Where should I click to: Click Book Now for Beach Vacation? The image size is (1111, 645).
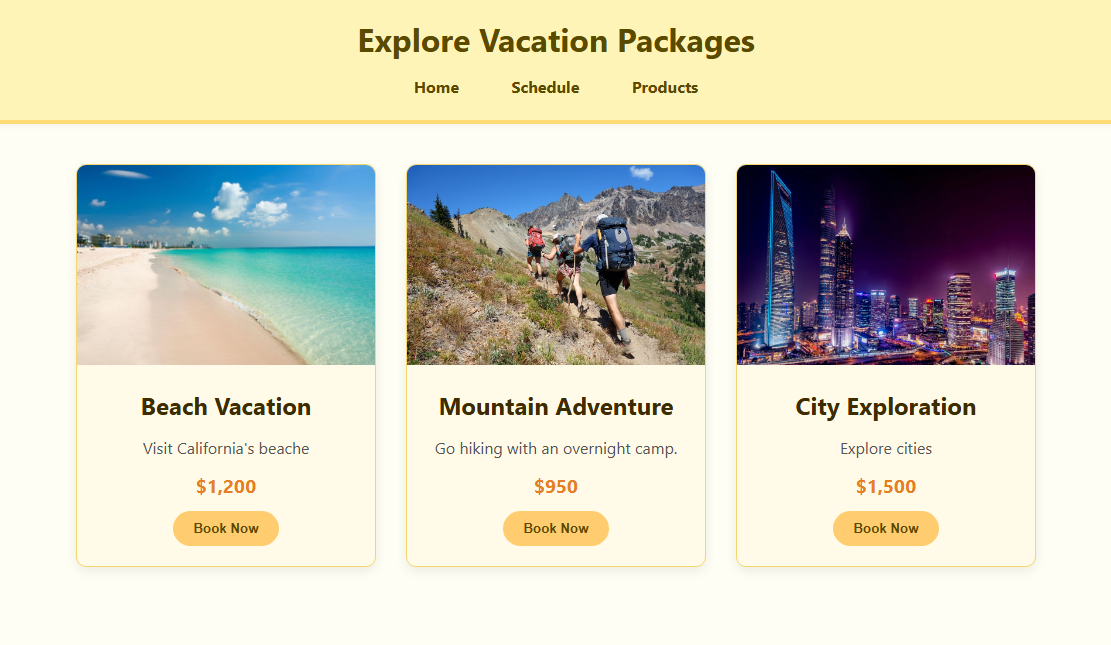[x=226, y=528]
